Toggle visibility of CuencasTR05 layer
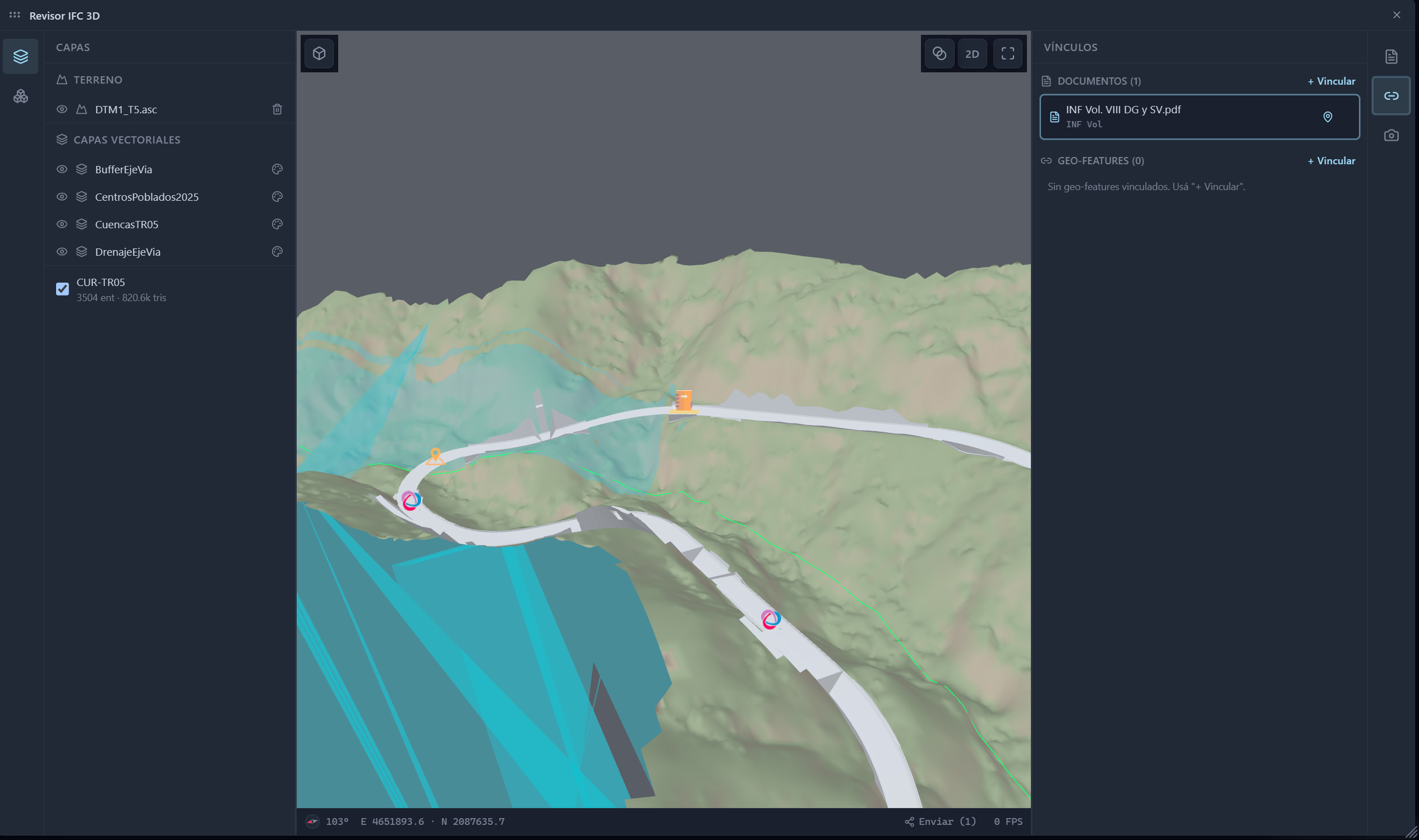 [62, 224]
